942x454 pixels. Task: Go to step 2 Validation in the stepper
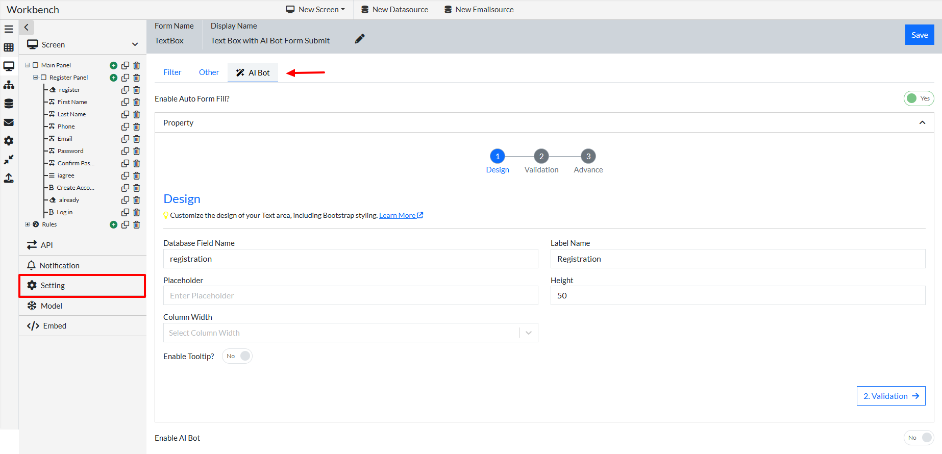click(541, 156)
